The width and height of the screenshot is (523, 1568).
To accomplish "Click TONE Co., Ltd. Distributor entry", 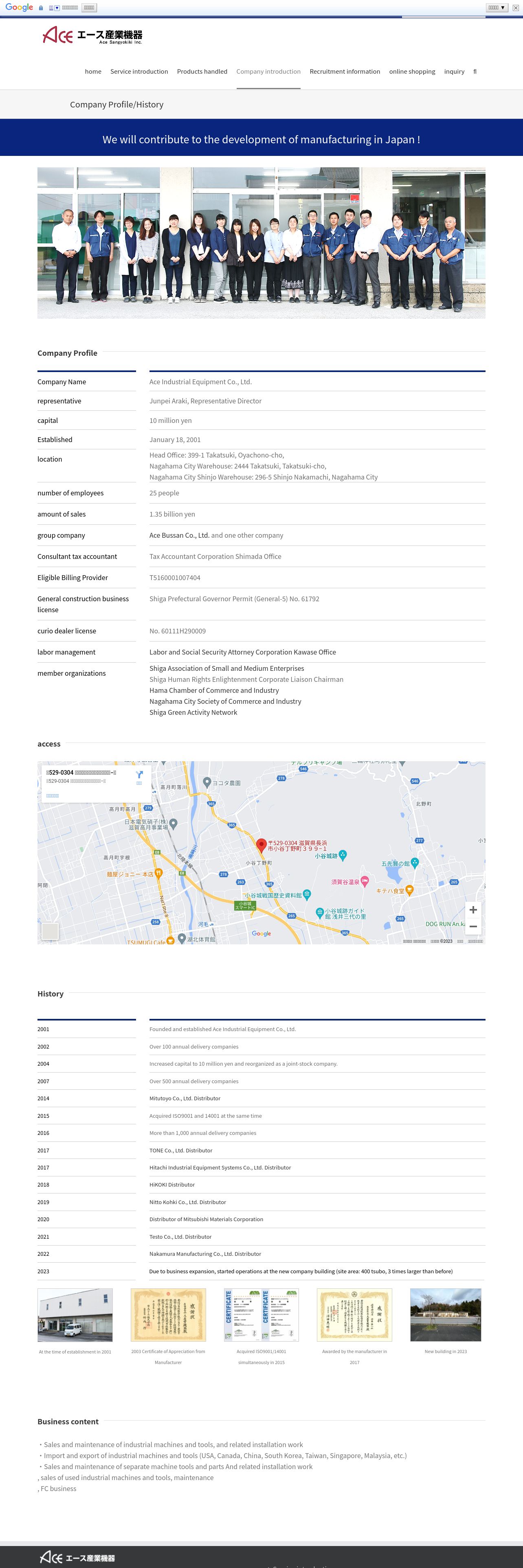I will coord(181,1150).
